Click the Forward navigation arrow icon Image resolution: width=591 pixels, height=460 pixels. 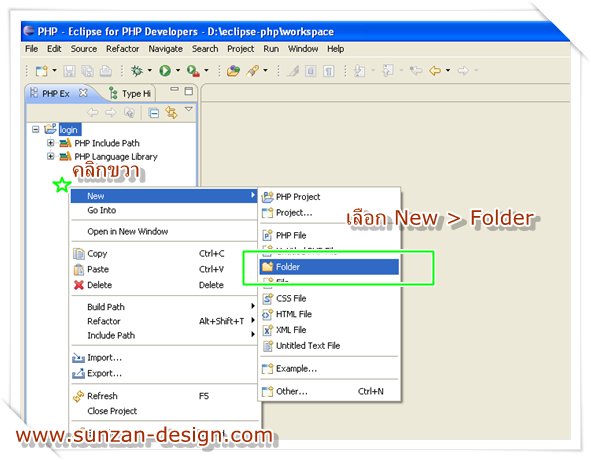(463, 71)
